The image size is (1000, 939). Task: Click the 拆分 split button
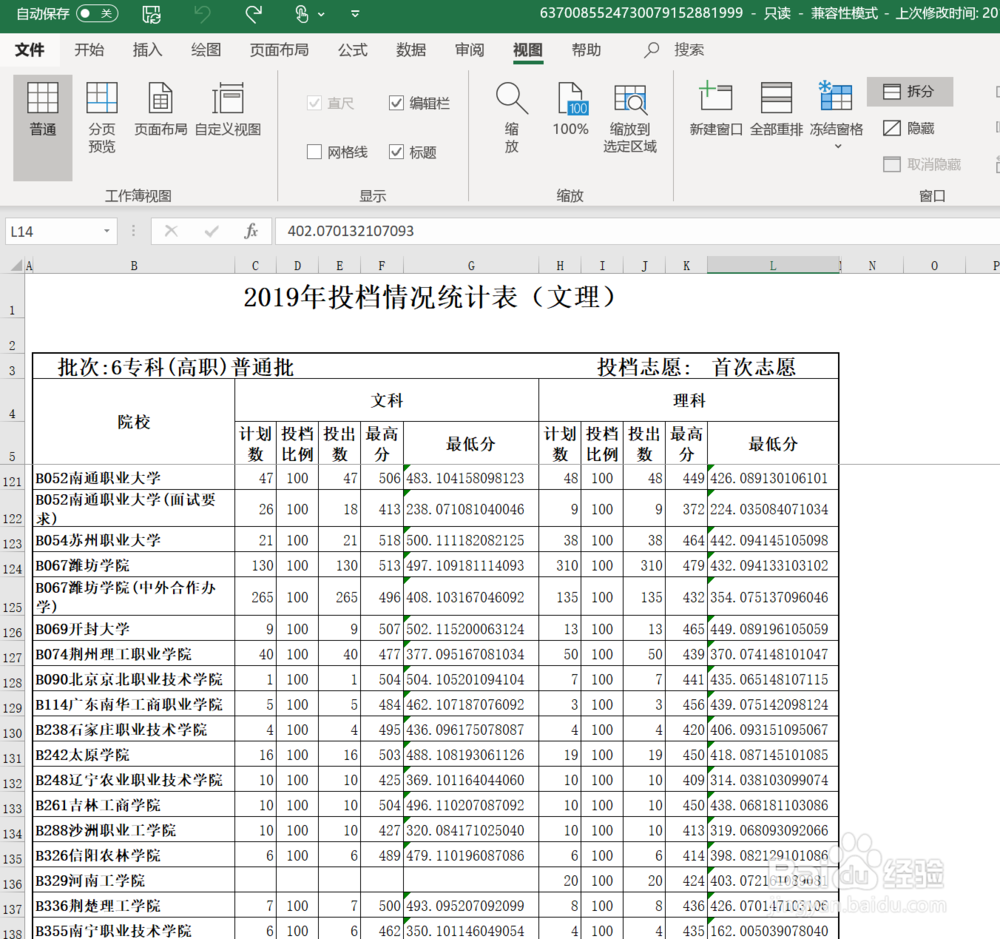908,91
